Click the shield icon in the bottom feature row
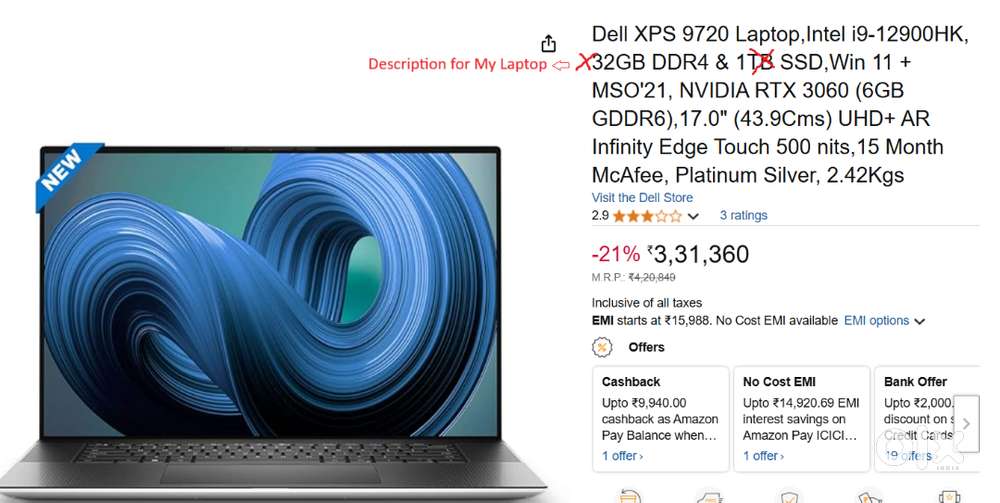The image size is (1000, 503). [x=789, y=497]
